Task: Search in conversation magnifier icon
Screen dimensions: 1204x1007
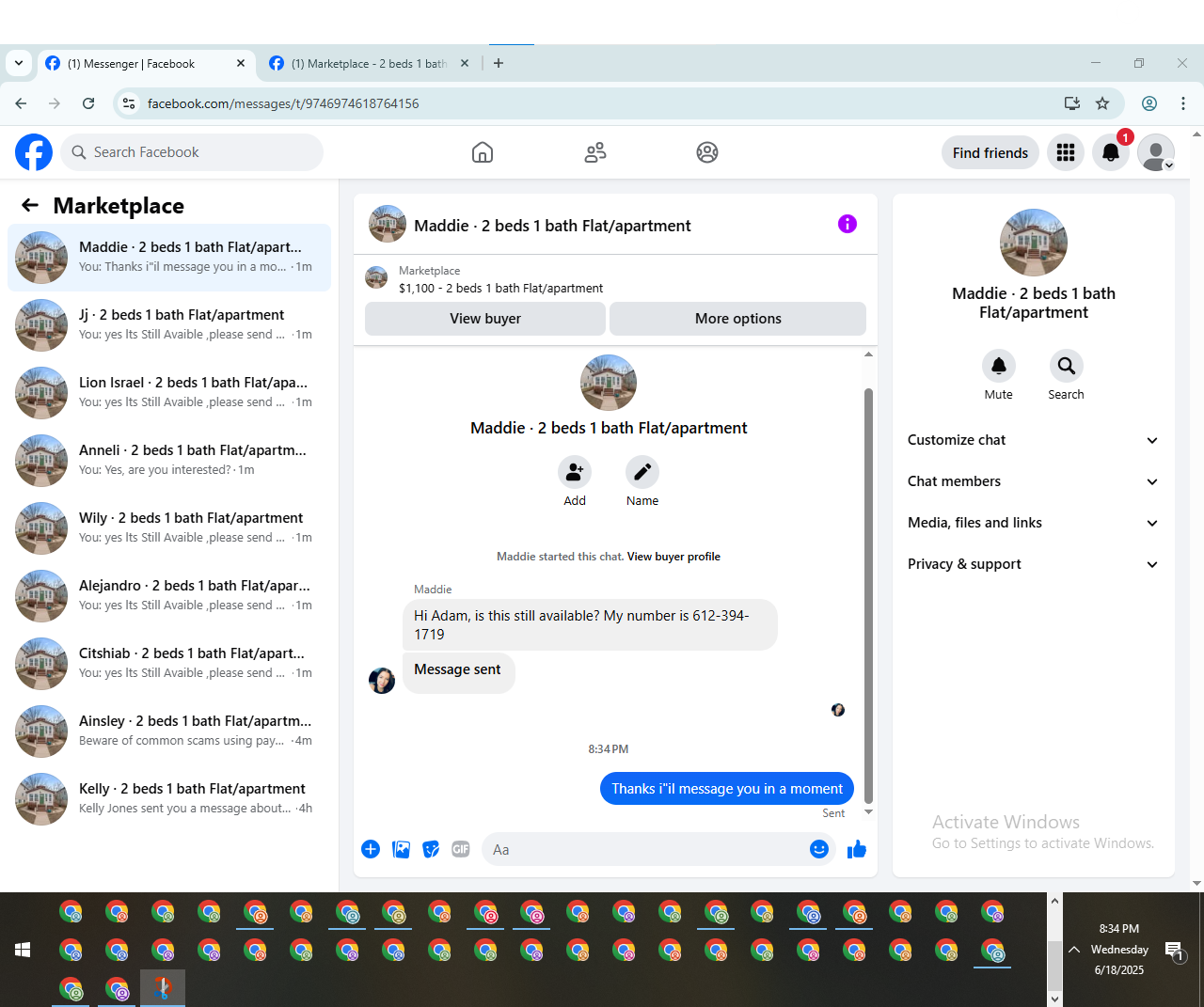Action: pos(1067,366)
